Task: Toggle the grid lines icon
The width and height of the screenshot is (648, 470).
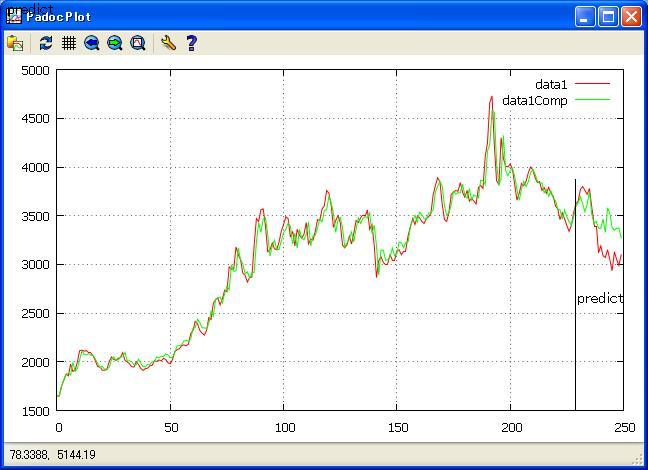Action: 69,43
